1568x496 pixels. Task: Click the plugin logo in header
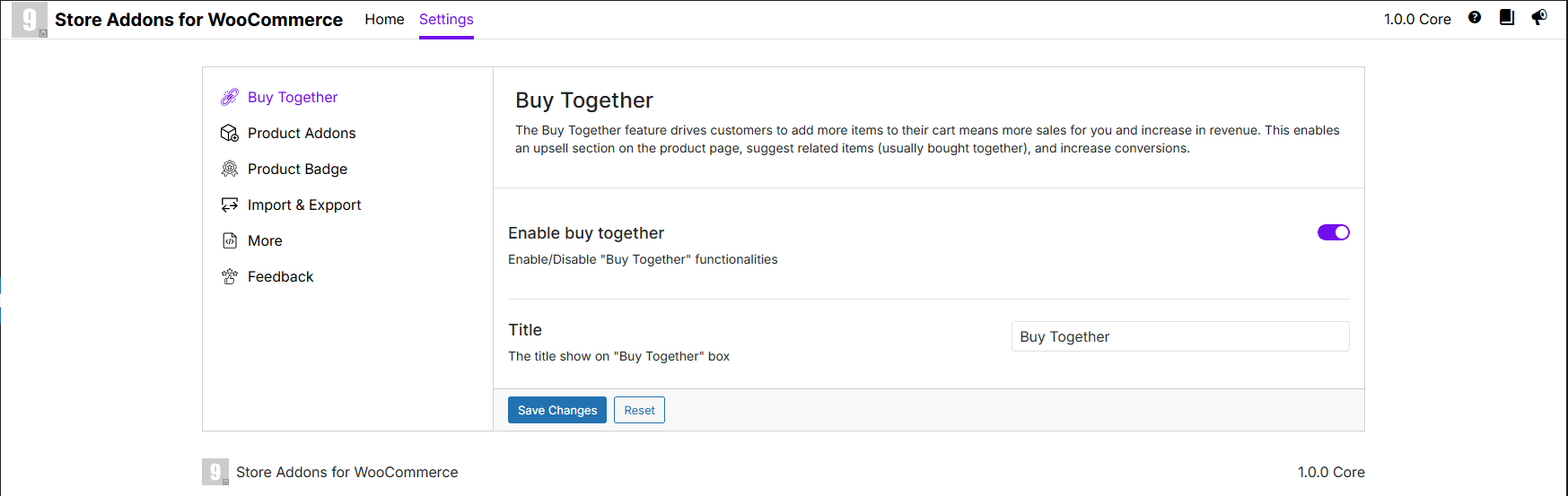[x=30, y=20]
